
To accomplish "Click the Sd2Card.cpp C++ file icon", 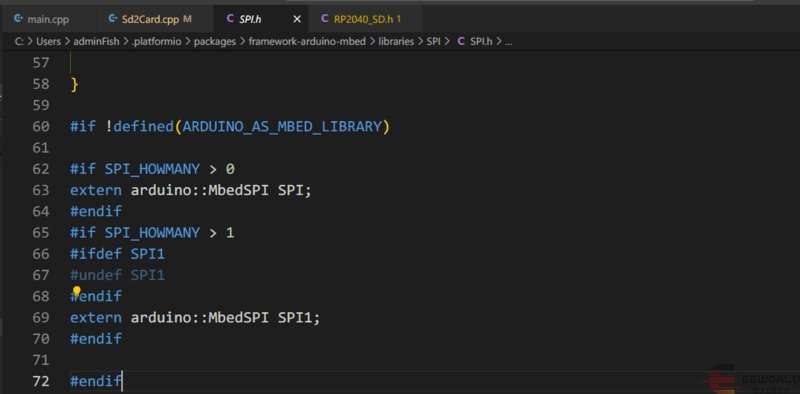I will tap(113, 19).
